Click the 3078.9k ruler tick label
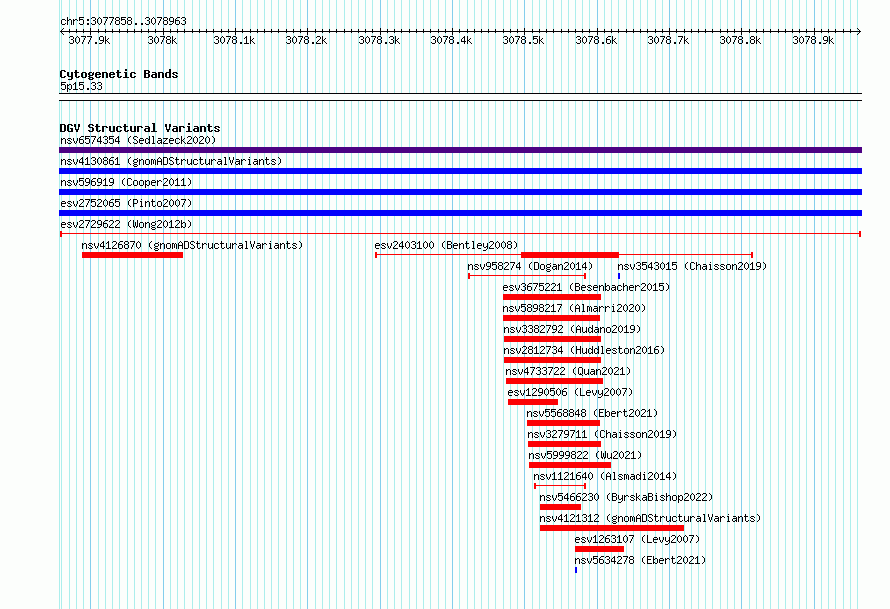890x609 pixels. [x=813, y=40]
